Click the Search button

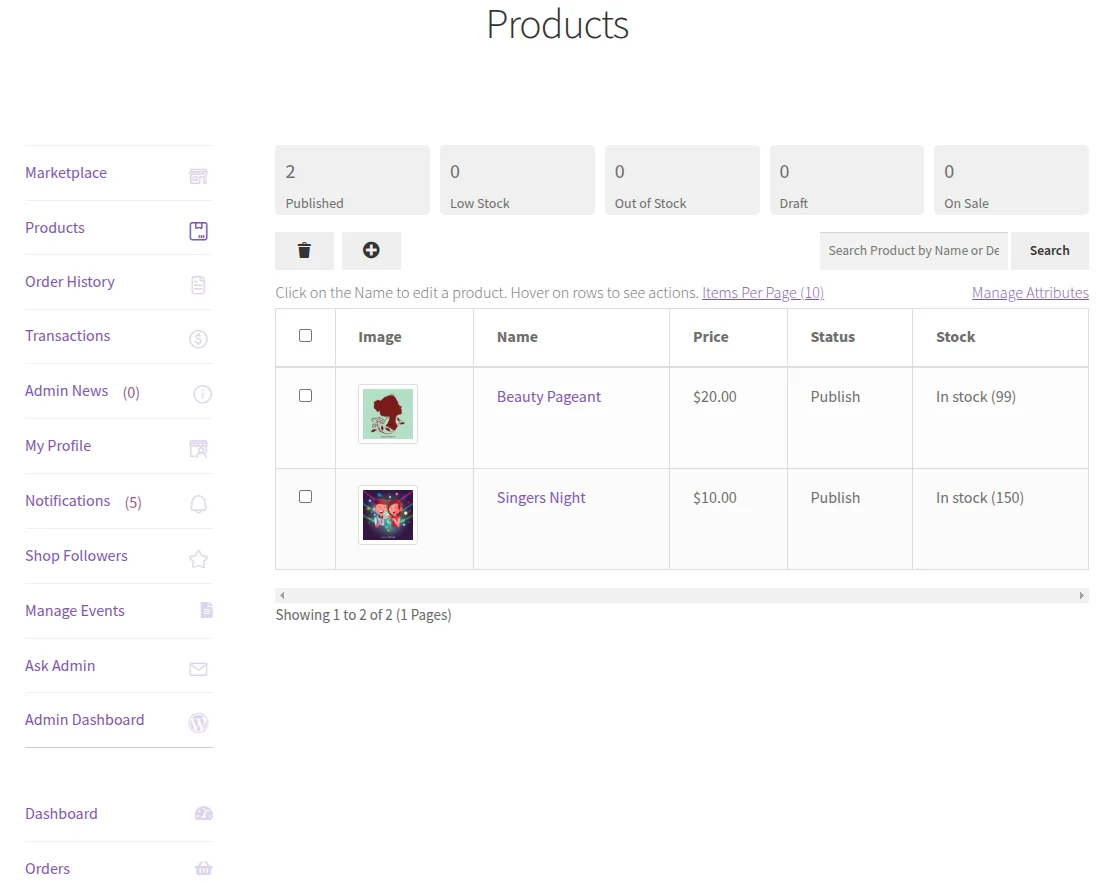point(1049,250)
